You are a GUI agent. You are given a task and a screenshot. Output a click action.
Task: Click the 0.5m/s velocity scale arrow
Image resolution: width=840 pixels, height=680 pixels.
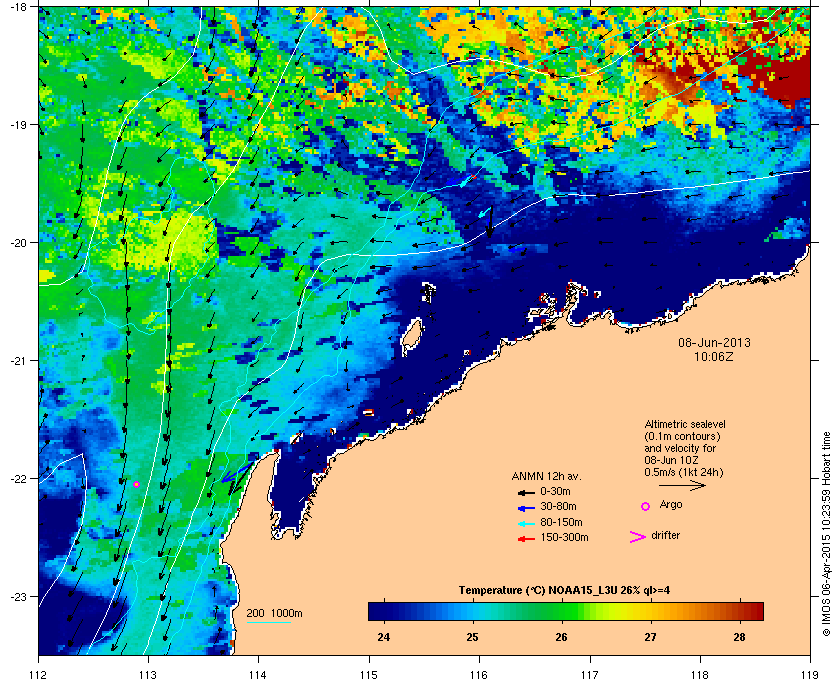click(682, 486)
